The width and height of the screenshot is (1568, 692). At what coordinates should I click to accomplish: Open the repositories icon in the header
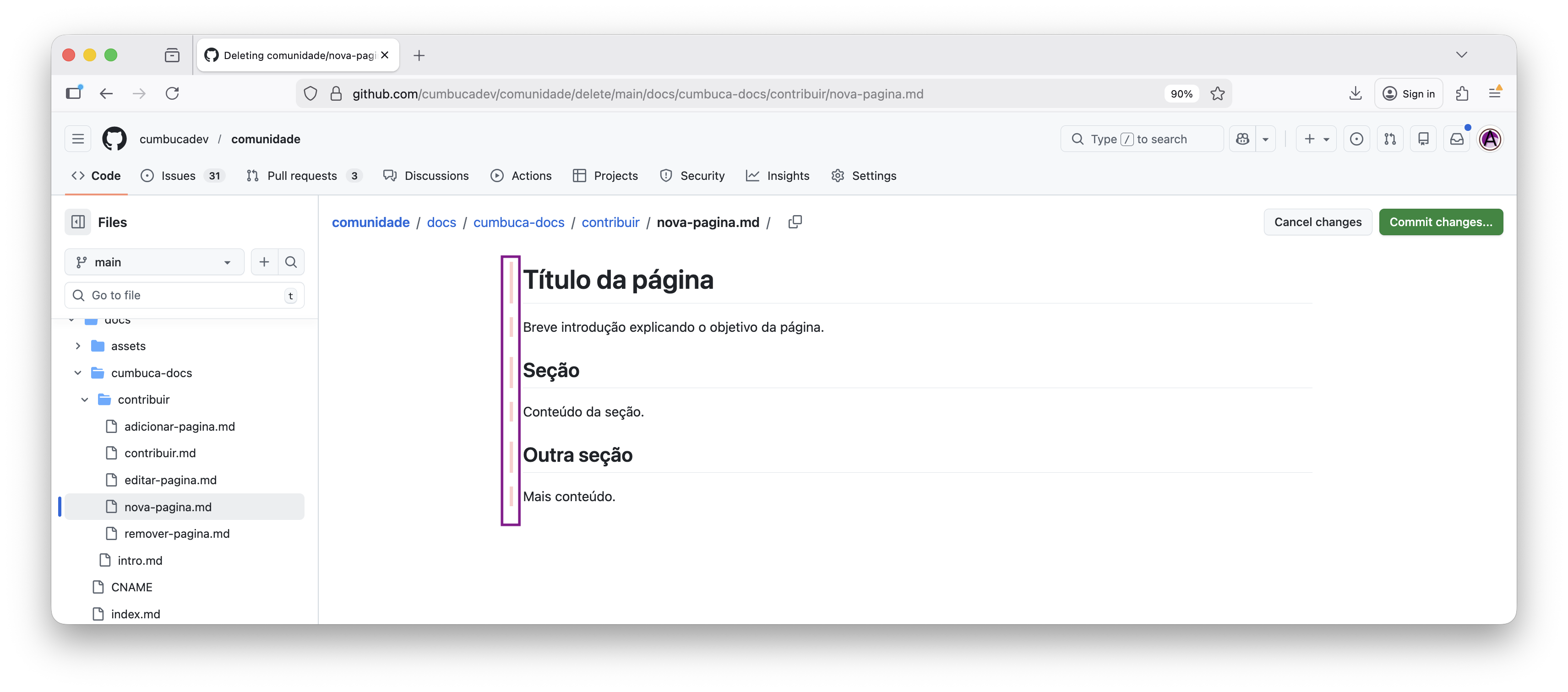point(1423,139)
